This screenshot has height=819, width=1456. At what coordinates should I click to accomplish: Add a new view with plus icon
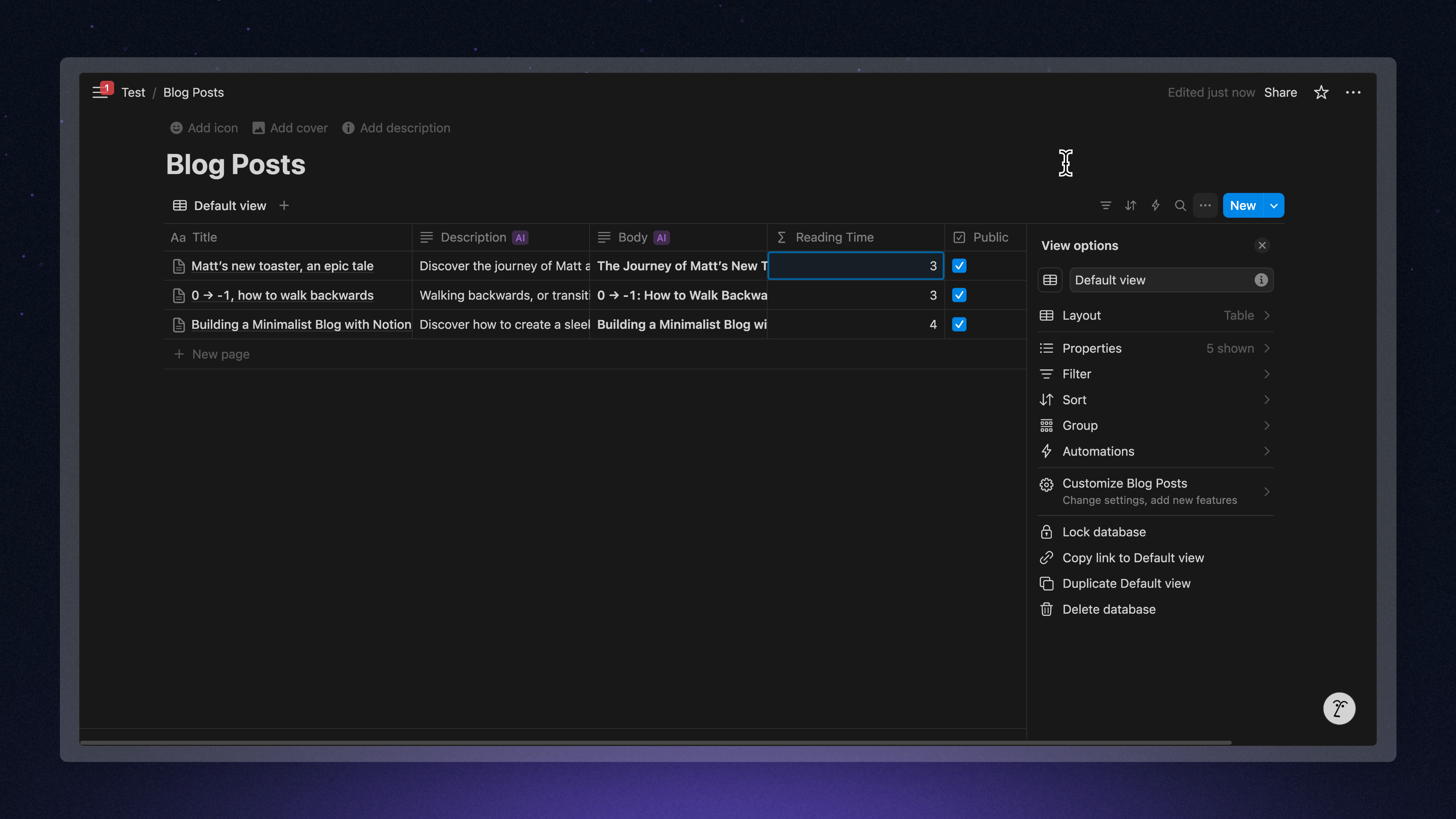284,206
